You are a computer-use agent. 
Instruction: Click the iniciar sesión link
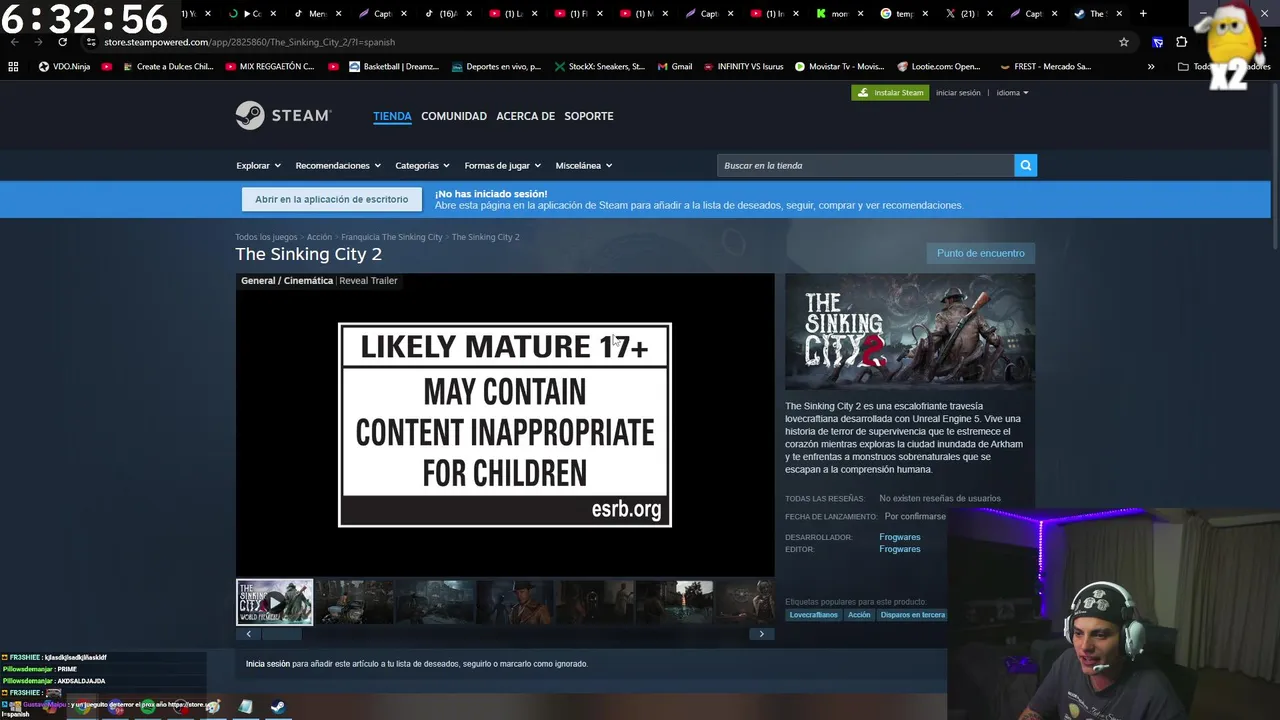[x=958, y=92]
